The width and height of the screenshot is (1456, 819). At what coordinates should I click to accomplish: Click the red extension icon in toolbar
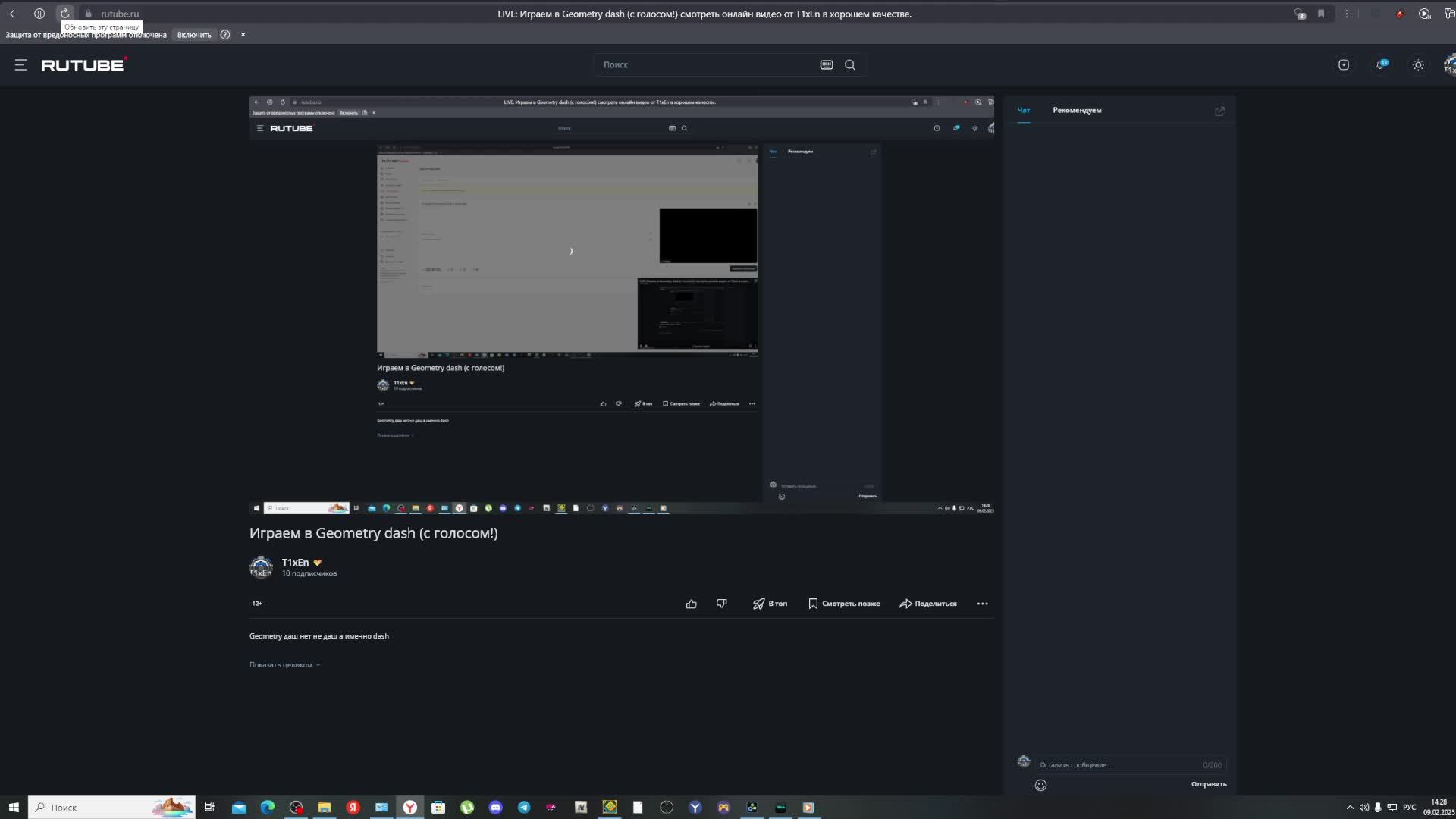point(1400,14)
